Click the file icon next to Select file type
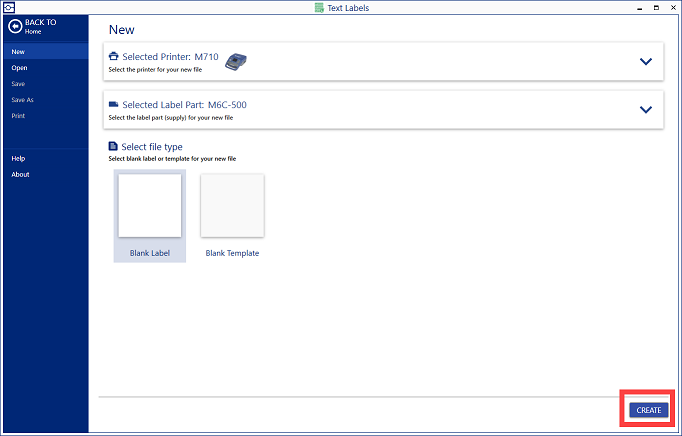Screen dimensions: 682x436 point(113,147)
